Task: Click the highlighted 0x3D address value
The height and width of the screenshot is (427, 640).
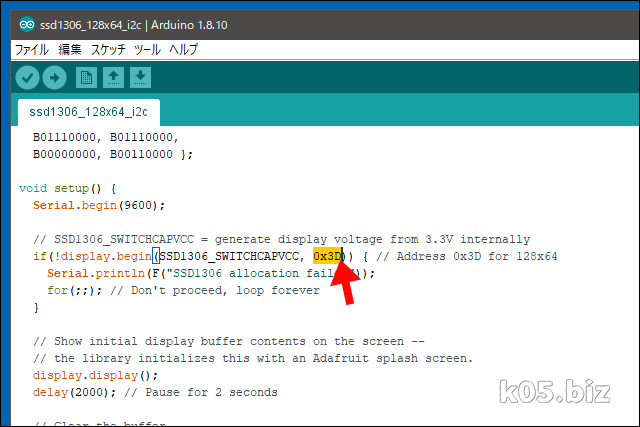Action: 327,256
